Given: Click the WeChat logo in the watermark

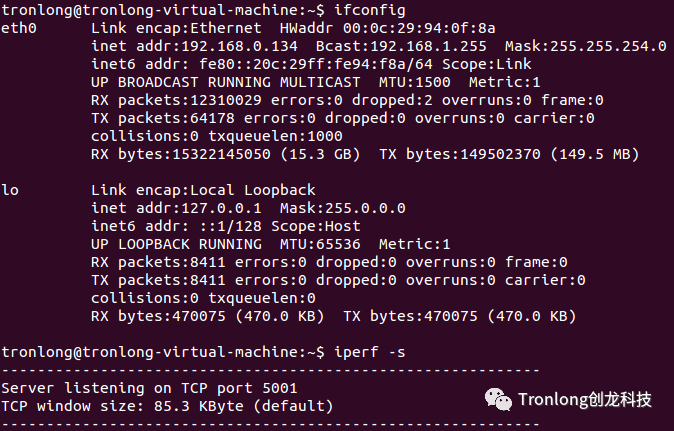Looking at the screenshot, I should [x=497, y=399].
